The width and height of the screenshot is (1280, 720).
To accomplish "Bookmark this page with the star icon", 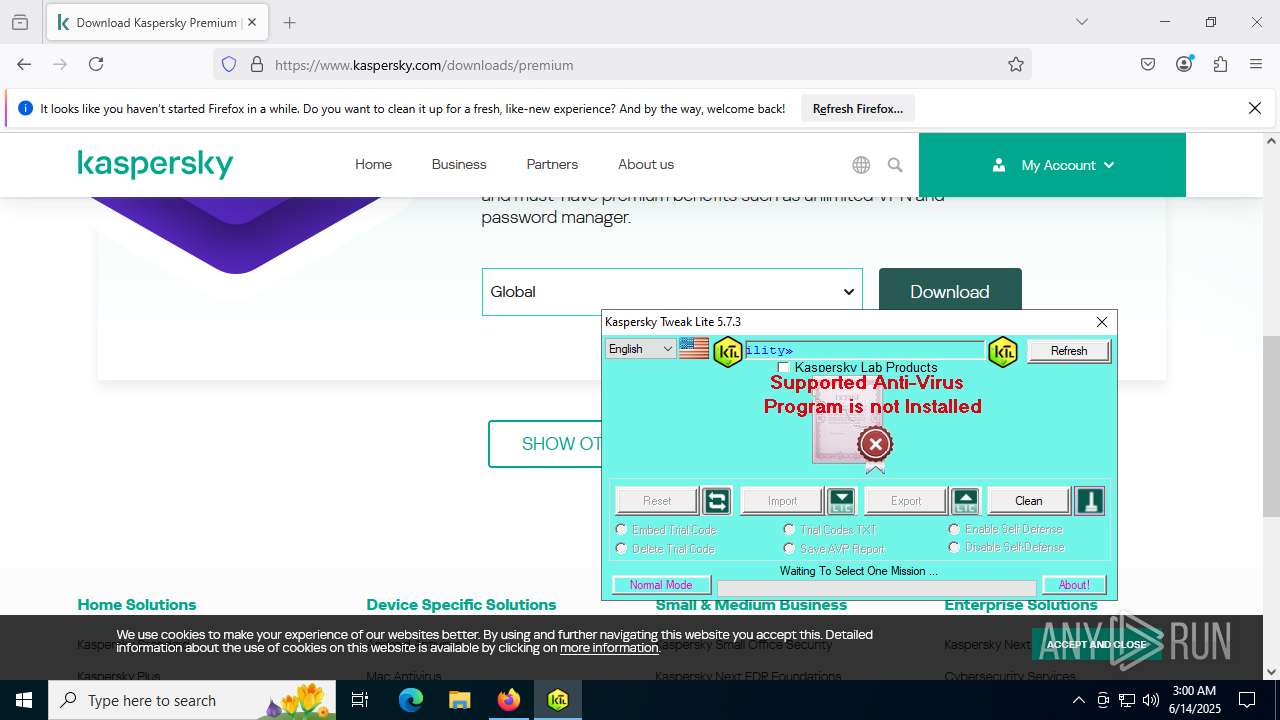I will [x=1016, y=65].
